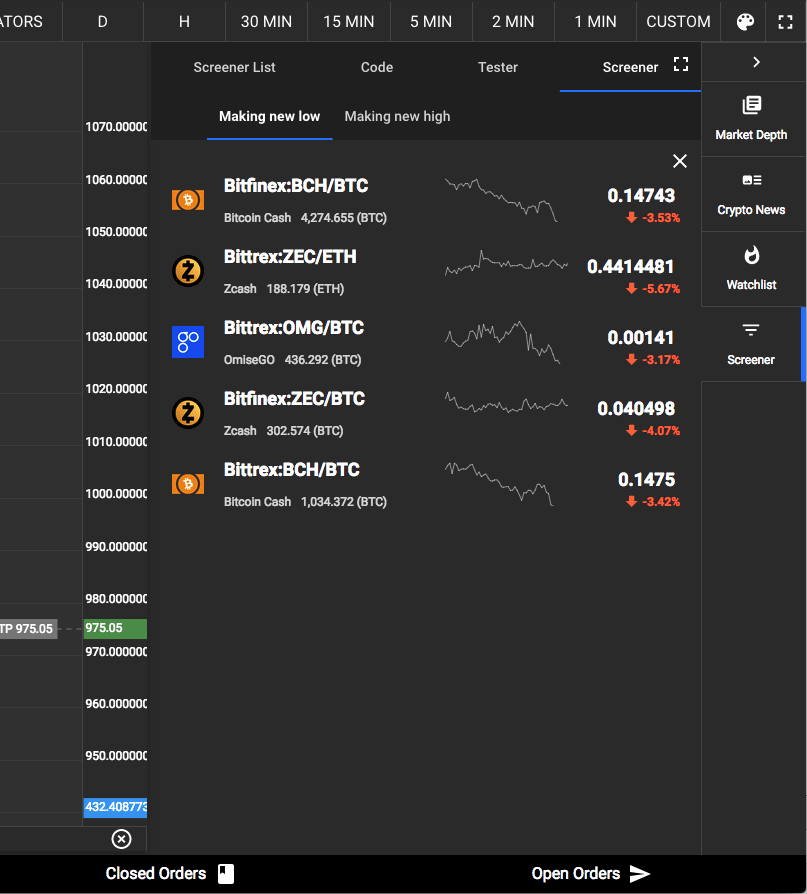Viewport: 807px width, 894px height.
Task: Open the color theme palette icon
Action: 745,22
